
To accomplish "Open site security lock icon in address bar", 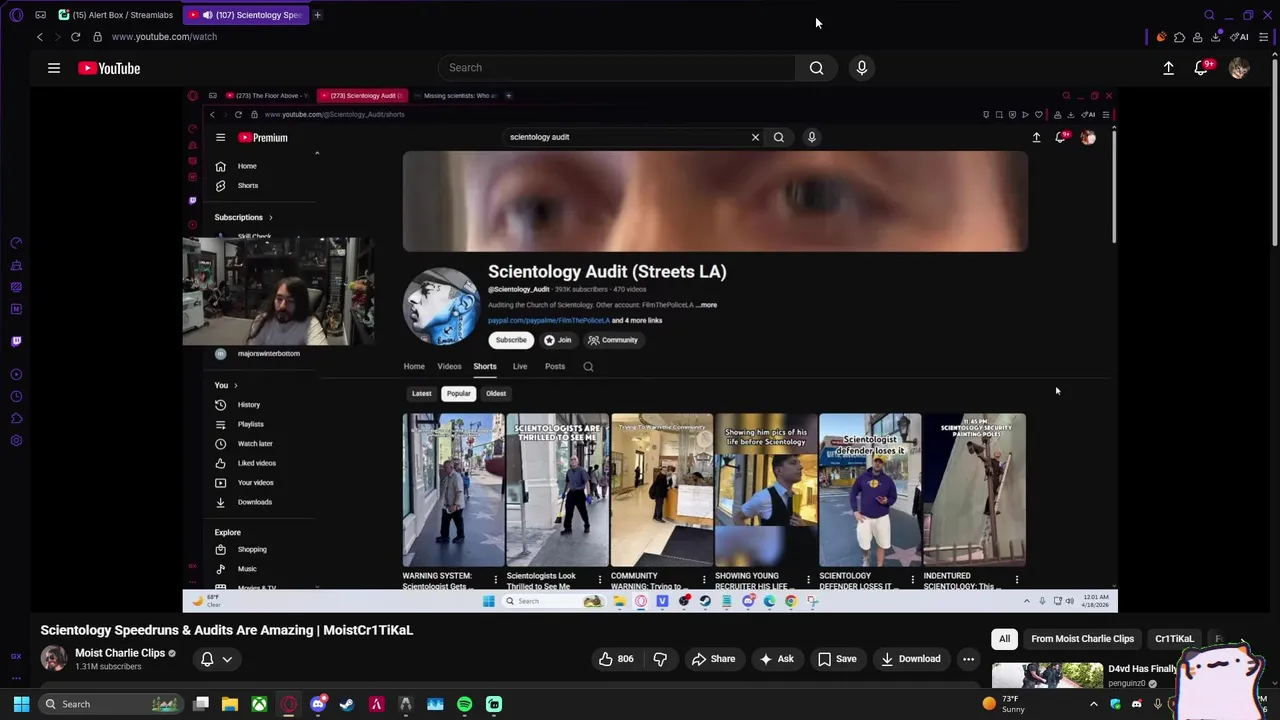I will pyautogui.click(x=97, y=37).
